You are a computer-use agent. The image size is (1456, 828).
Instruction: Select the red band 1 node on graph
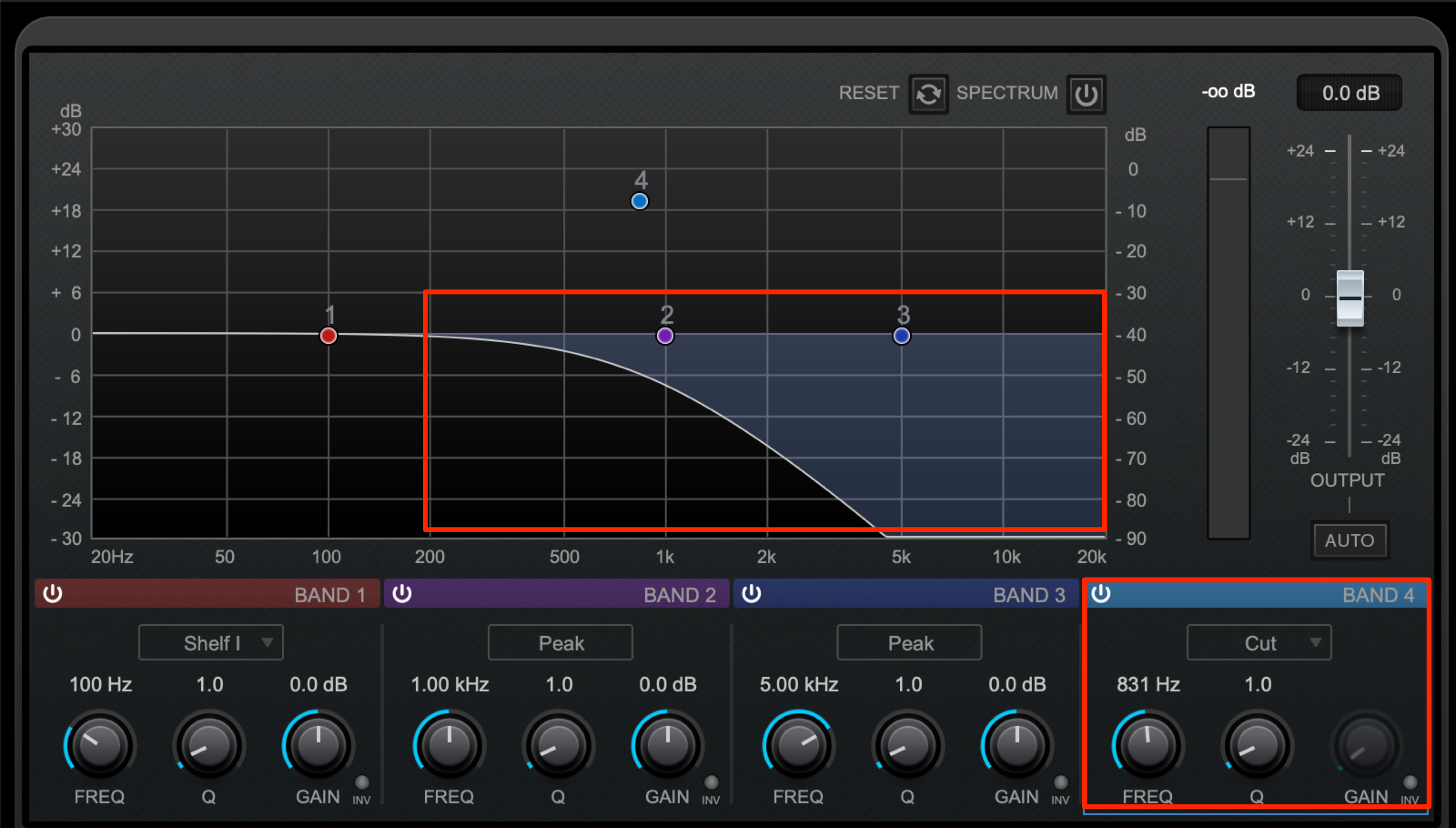pos(328,336)
